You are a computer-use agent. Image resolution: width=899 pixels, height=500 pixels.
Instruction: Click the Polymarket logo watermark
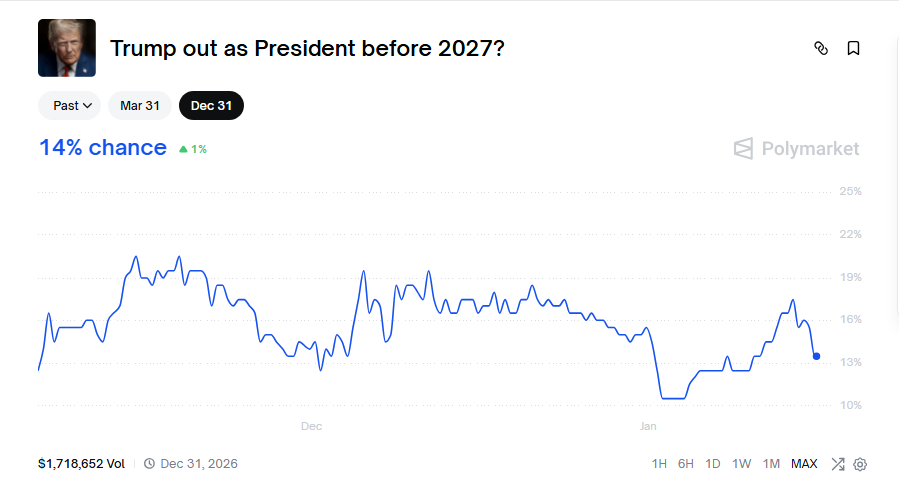point(796,149)
